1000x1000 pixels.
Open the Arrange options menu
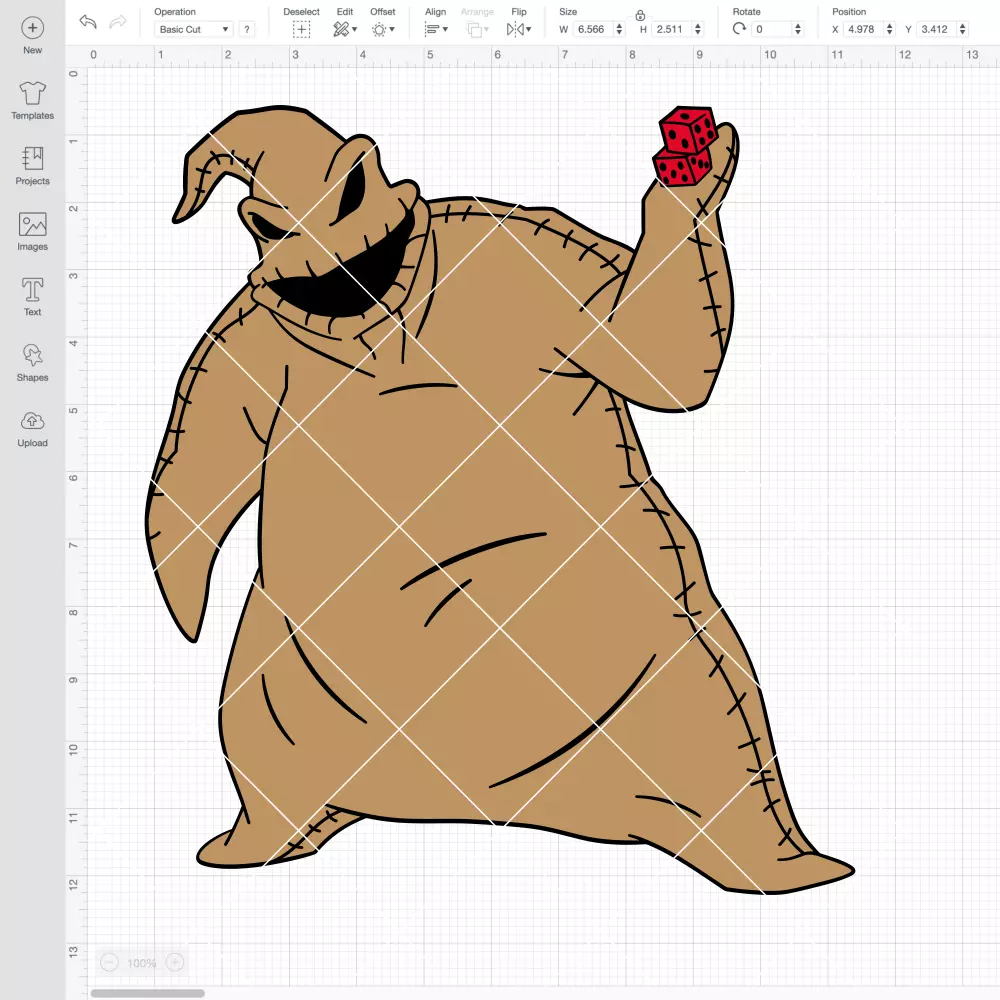pyautogui.click(x=477, y=29)
